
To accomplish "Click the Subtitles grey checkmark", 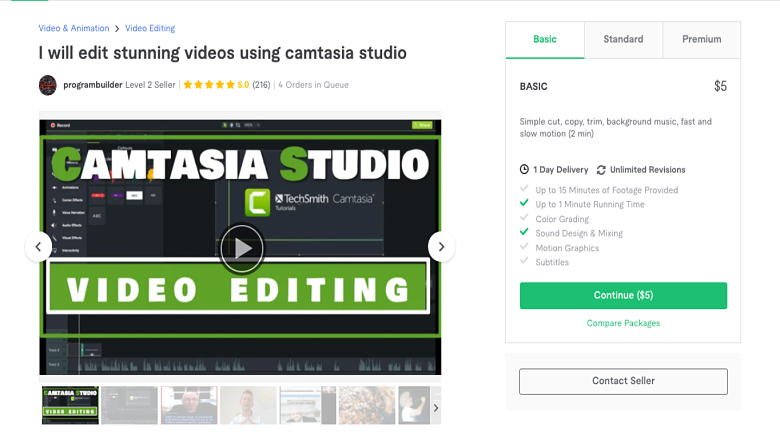I will 524,261.
